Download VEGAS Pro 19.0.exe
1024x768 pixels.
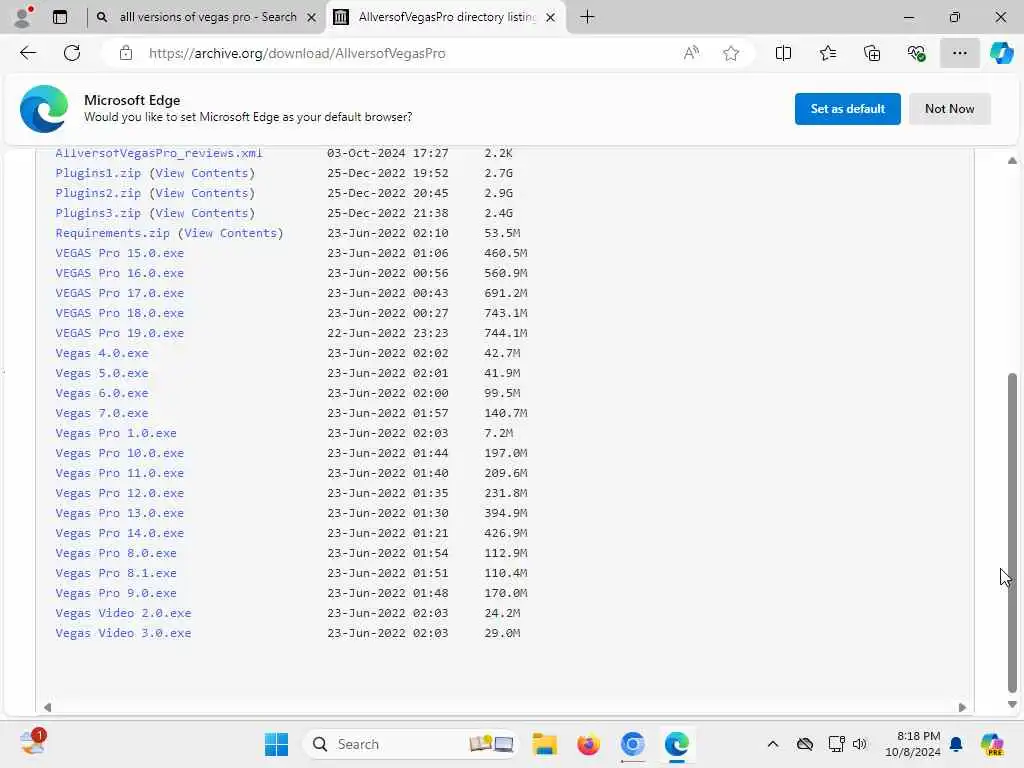pyautogui.click(x=120, y=333)
